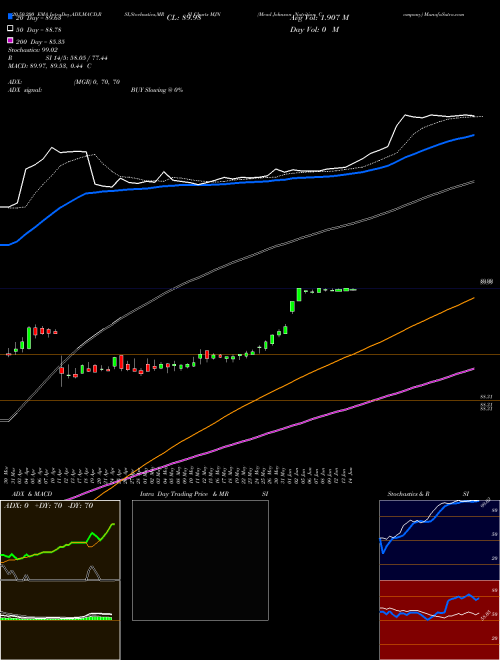Open the empty Intra Day Trading Price panel

(x=200, y=560)
